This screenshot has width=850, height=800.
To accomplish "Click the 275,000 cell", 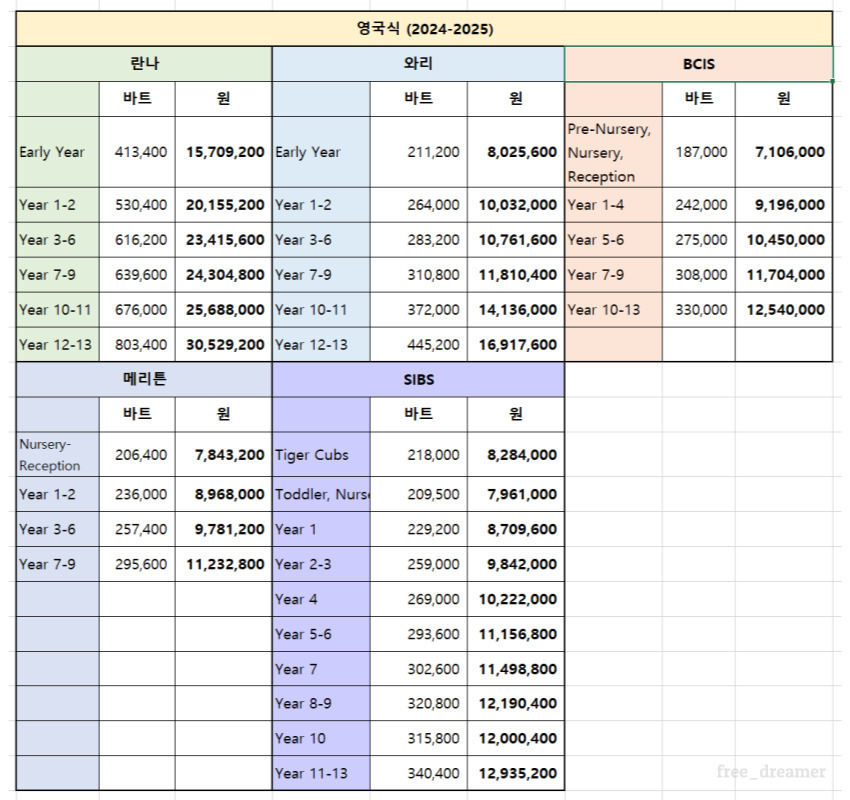I will click(699, 240).
